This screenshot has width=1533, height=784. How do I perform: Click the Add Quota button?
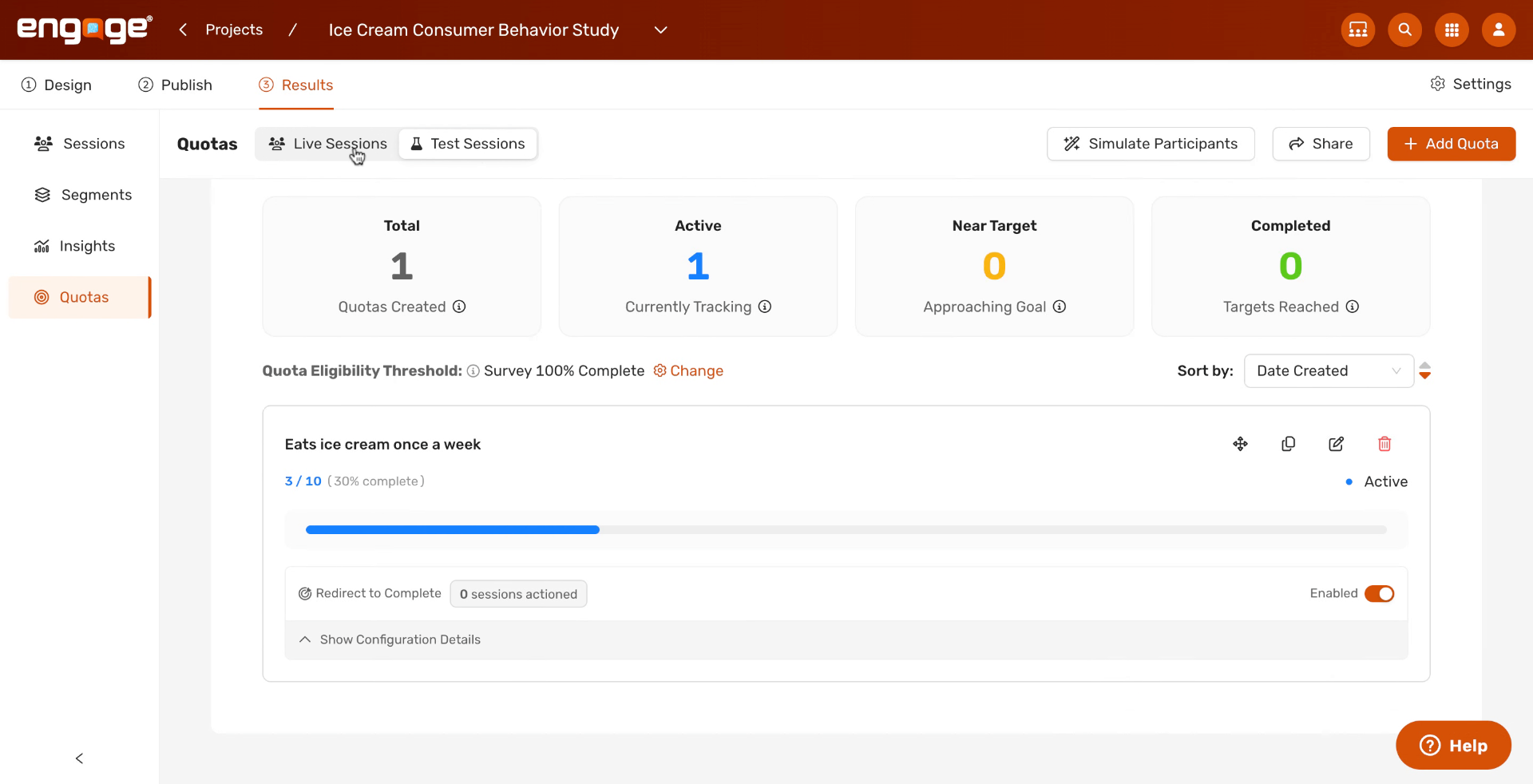click(x=1451, y=144)
